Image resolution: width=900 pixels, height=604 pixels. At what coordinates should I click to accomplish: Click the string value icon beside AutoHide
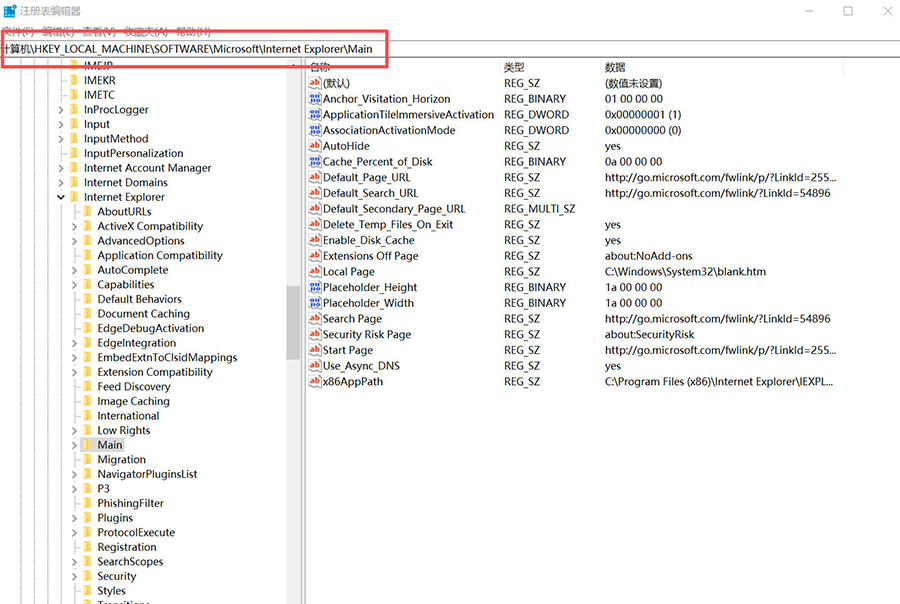tap(315, 146)
